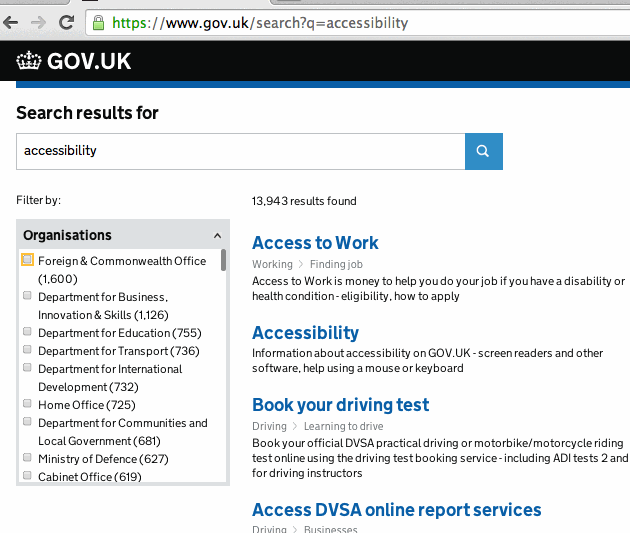Click the accessibility search input field
This screenshot has height=533, width=630.
point(241,151)
